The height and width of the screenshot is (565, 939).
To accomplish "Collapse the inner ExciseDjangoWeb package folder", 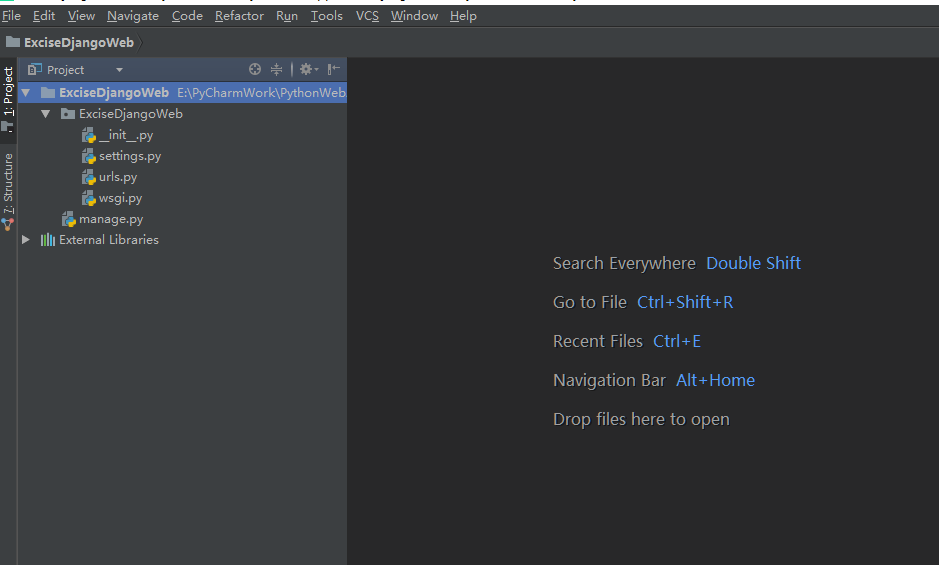I will (x=46, y=114).
